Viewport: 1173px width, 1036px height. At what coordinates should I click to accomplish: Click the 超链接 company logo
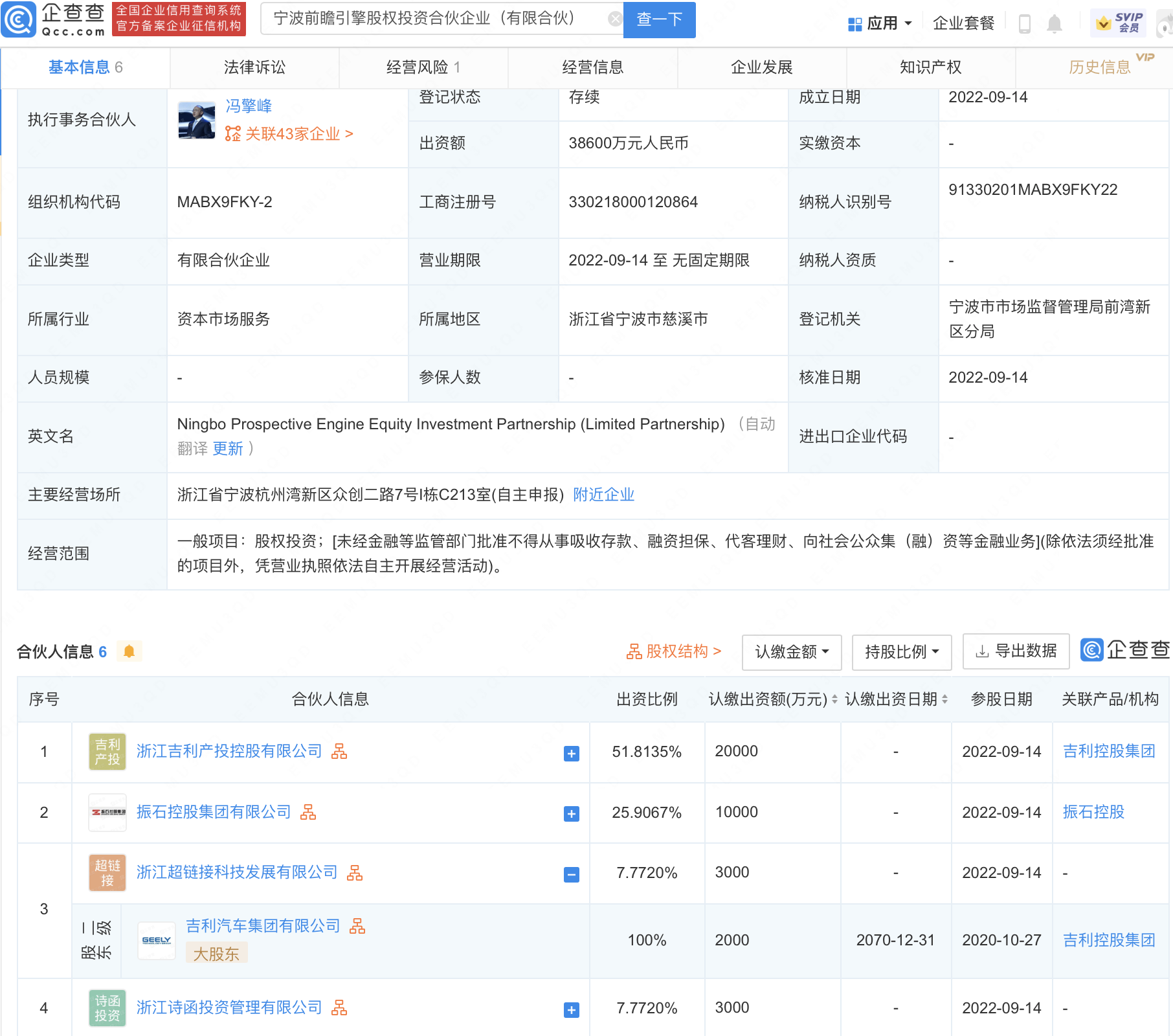click(x=107, y=873)
